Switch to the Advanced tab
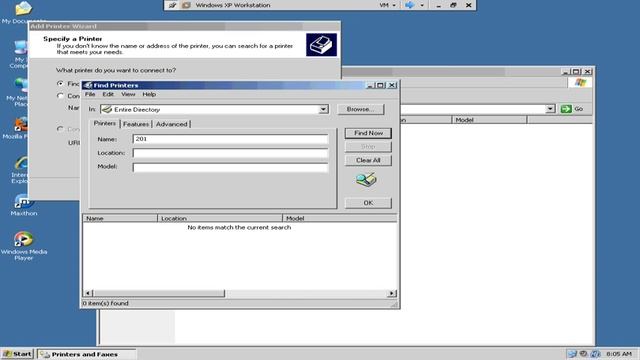This screenshot has height=360, width=640. [x=171, y=124]
